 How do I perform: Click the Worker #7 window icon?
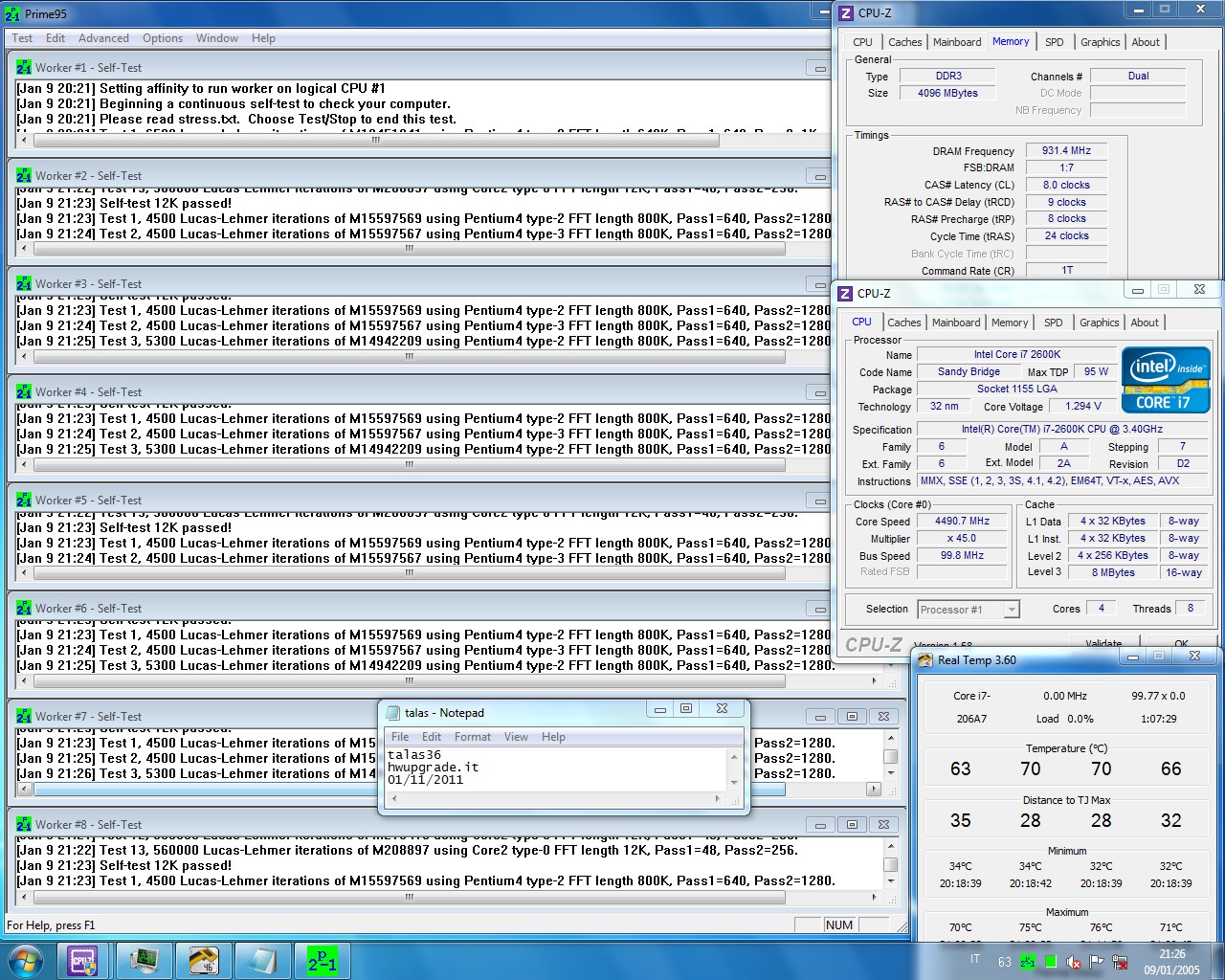pyautogui.click(x=24, y=717)
